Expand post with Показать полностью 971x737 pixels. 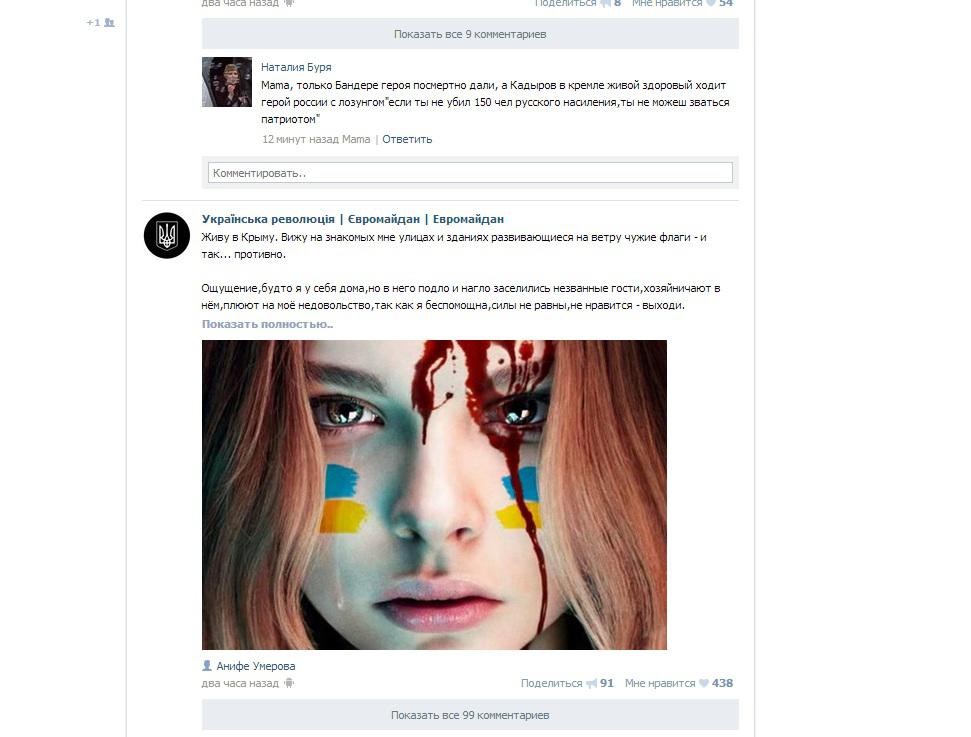[267, 324]
